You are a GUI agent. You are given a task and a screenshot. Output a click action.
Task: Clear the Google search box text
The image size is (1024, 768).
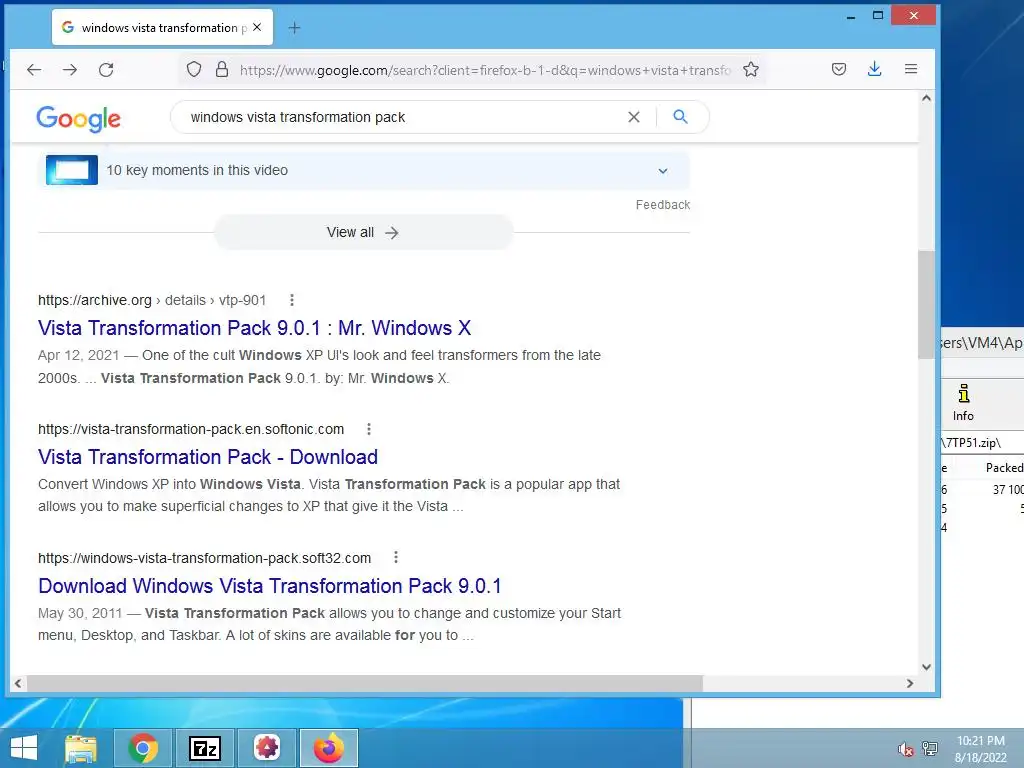633,117
